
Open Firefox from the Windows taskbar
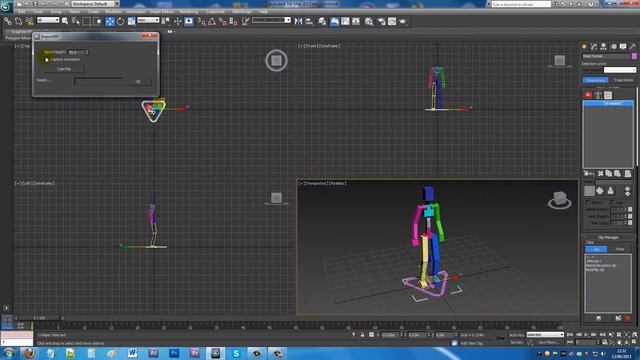coord(29,353)
